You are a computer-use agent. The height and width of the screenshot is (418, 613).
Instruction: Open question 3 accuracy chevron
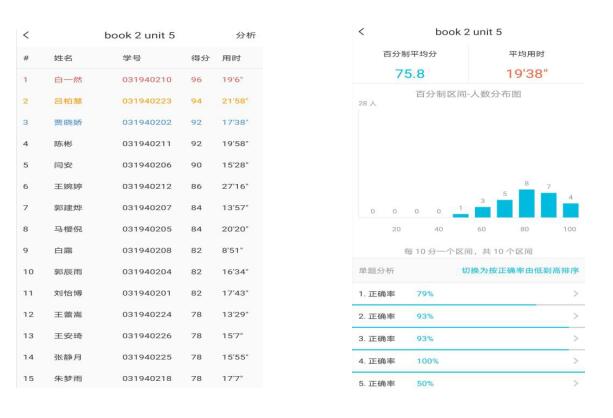(575, 338)
